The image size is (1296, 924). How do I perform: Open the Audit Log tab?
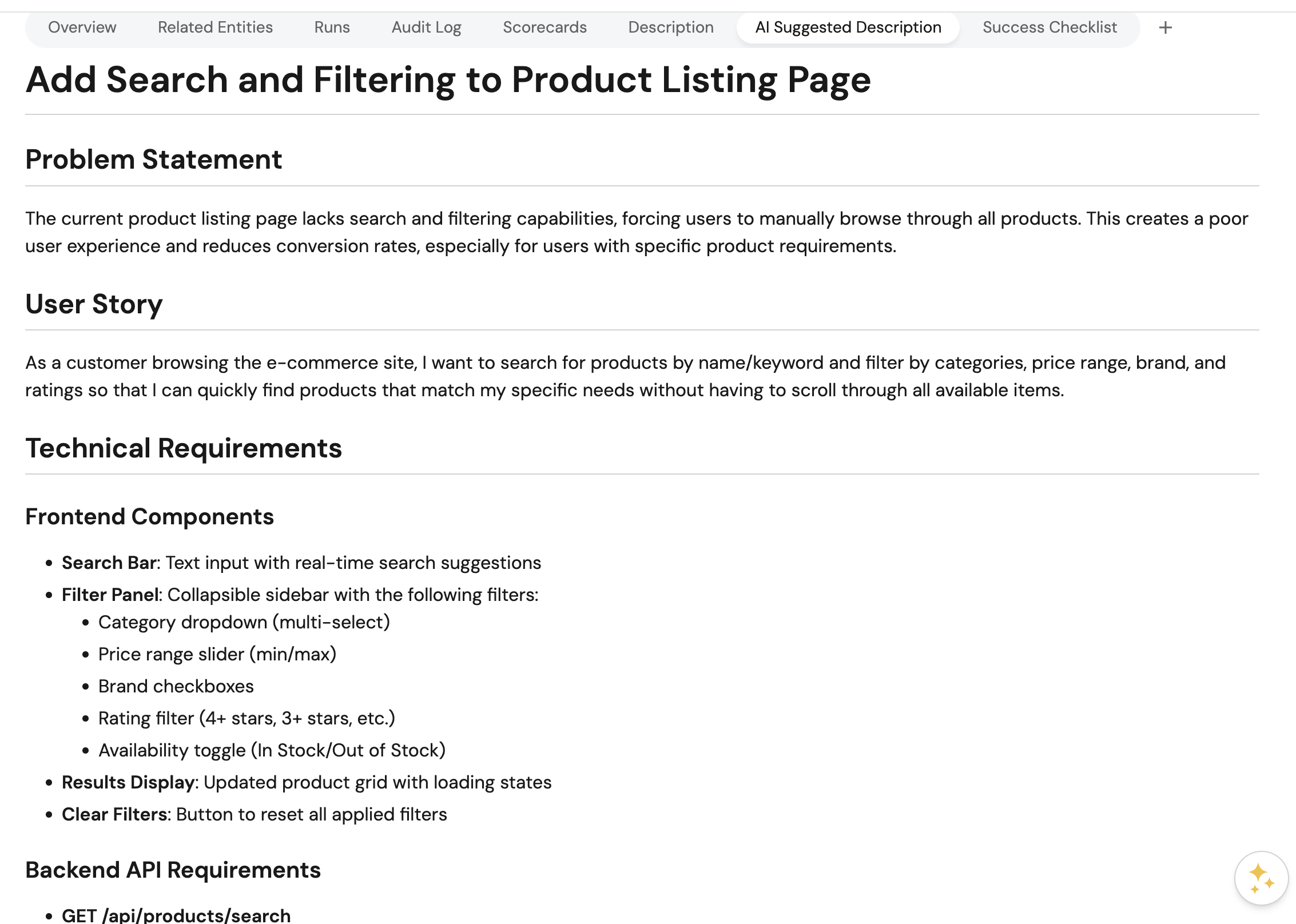[x=426, y=27]
